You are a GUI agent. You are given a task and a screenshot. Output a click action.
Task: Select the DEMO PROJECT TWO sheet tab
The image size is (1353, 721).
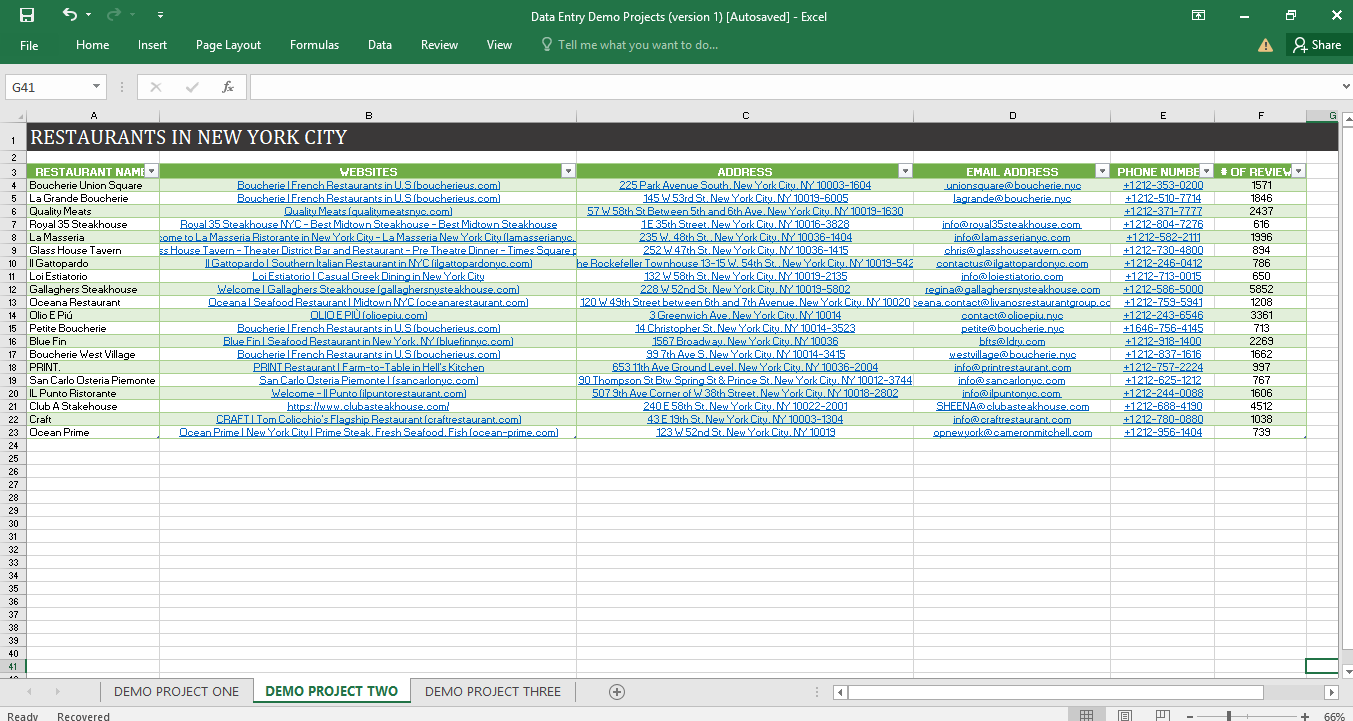coord(331,691)
